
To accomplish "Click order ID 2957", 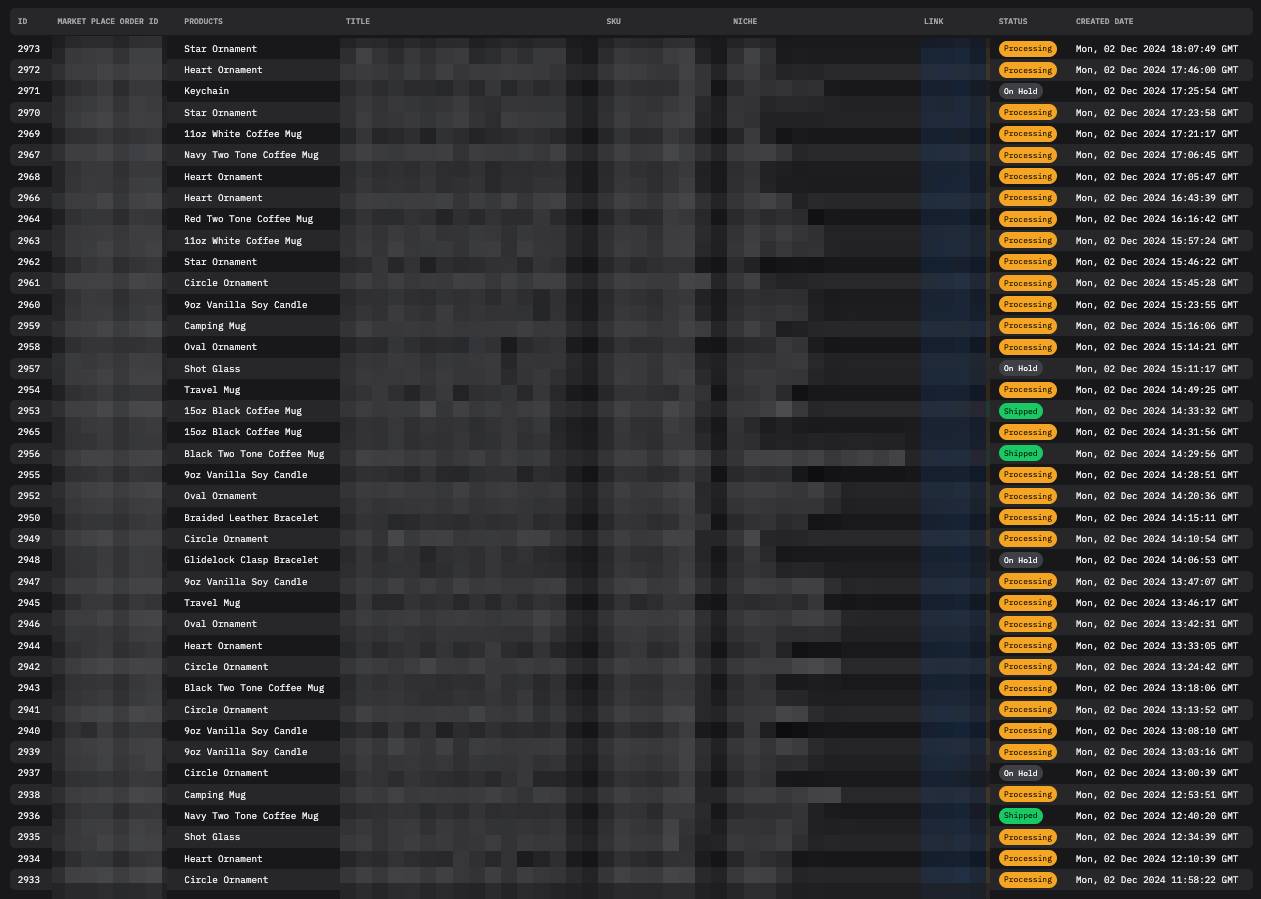I will [29, 369].
